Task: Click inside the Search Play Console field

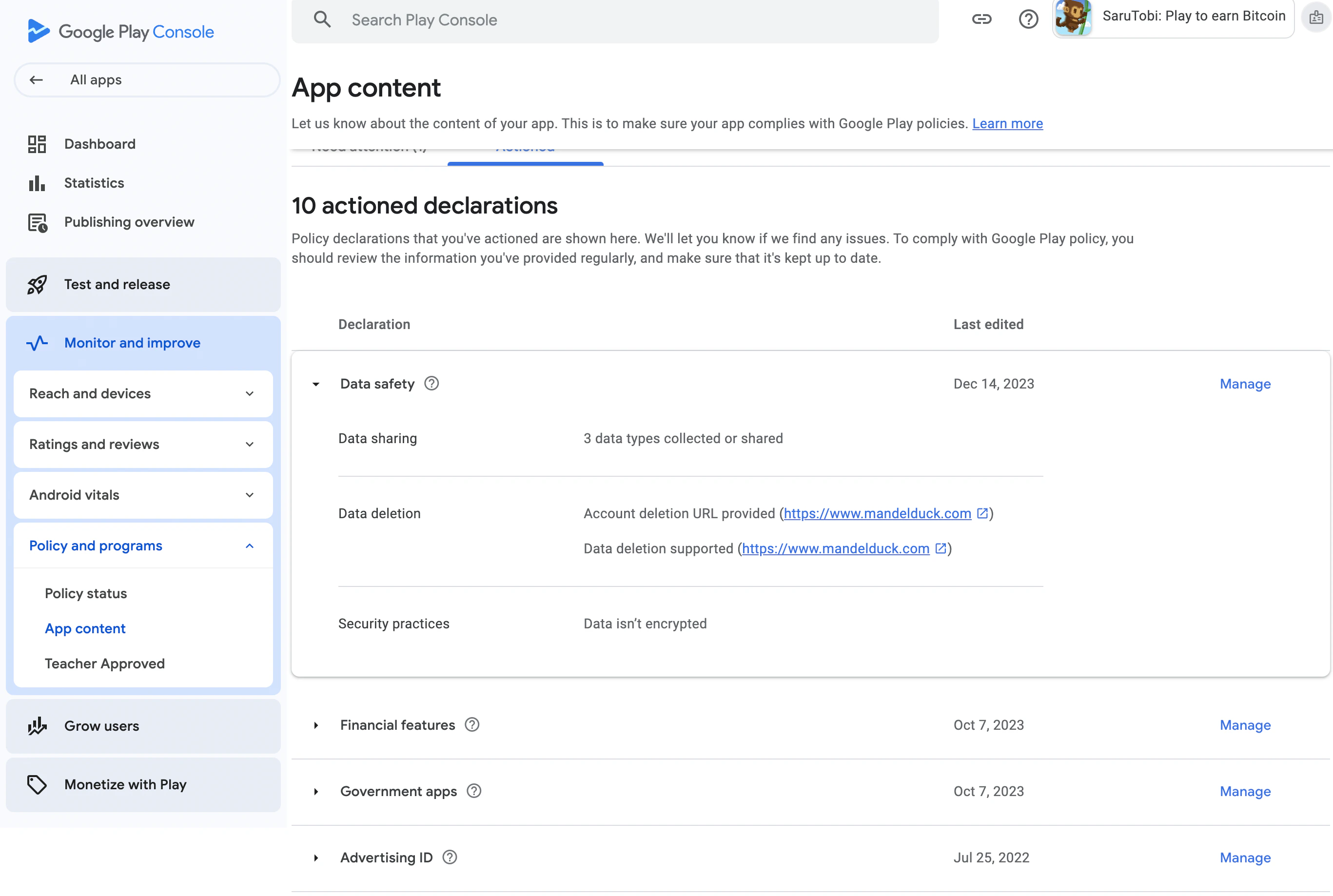Action: (x=571, y=19)
